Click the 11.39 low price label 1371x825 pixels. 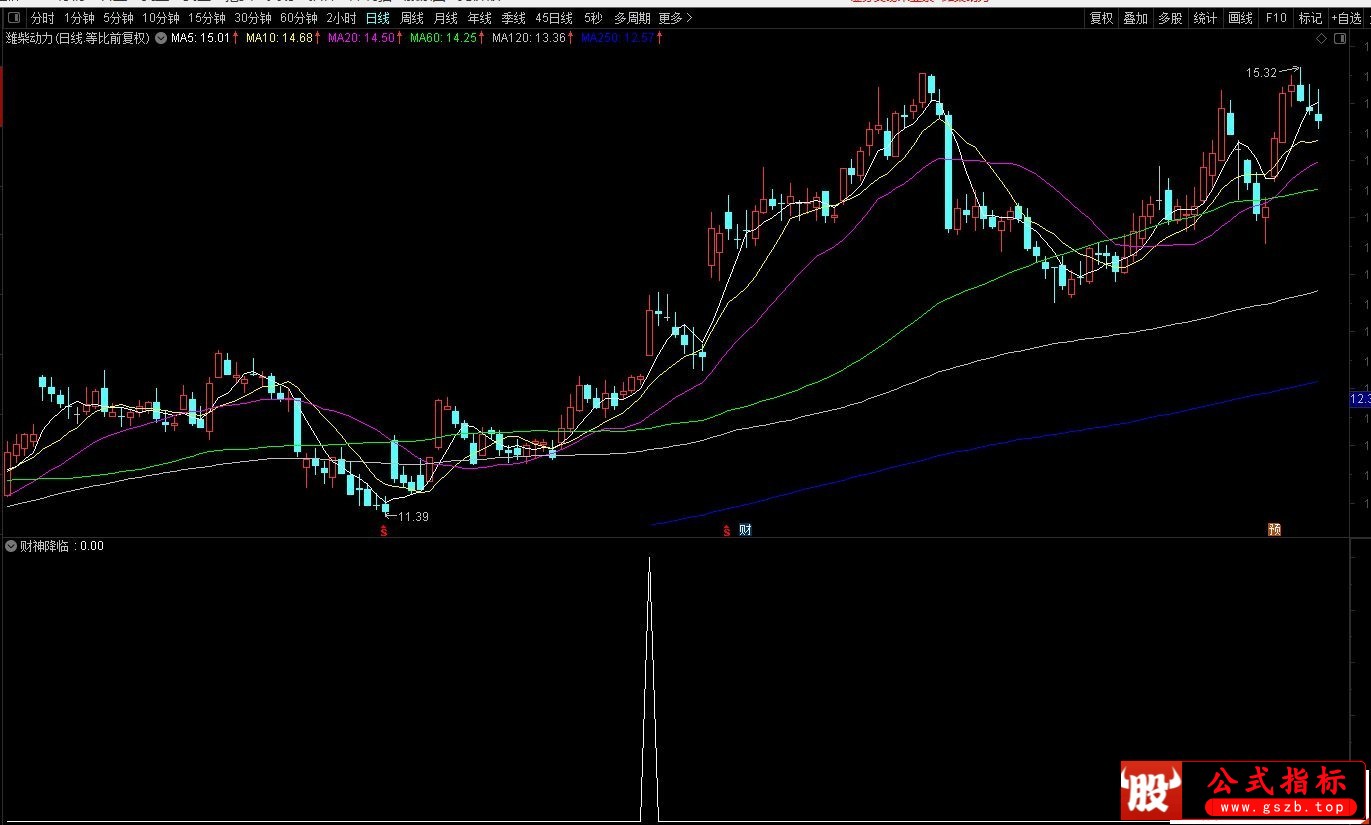413,516
